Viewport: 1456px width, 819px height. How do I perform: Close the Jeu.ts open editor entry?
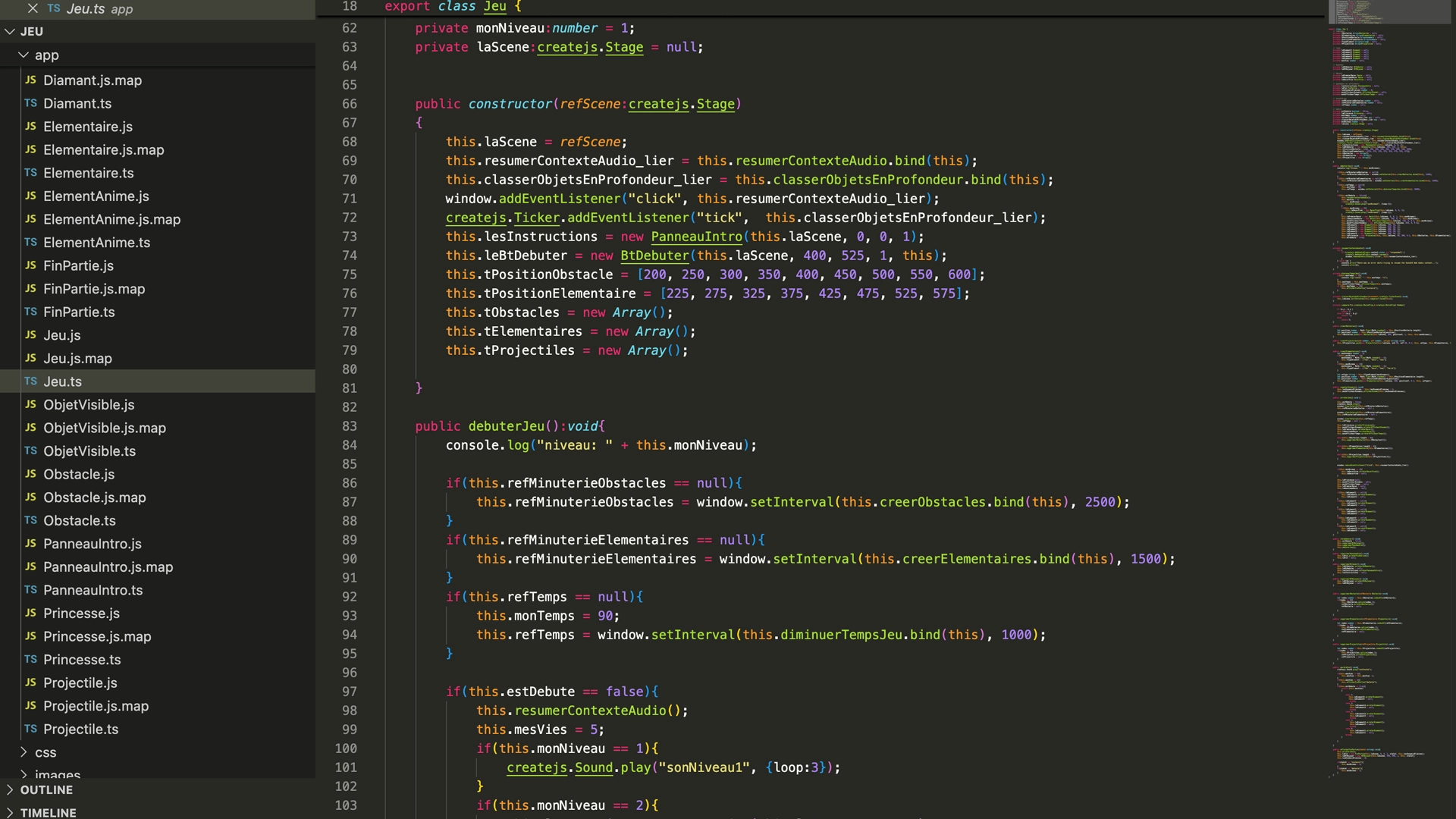click(x=33, y=8)
